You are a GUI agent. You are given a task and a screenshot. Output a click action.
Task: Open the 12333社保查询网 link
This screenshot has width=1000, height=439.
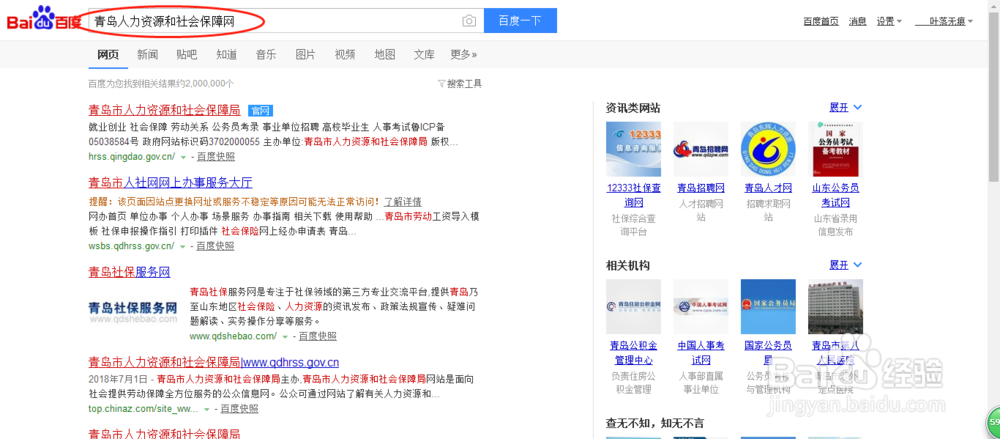633,195
